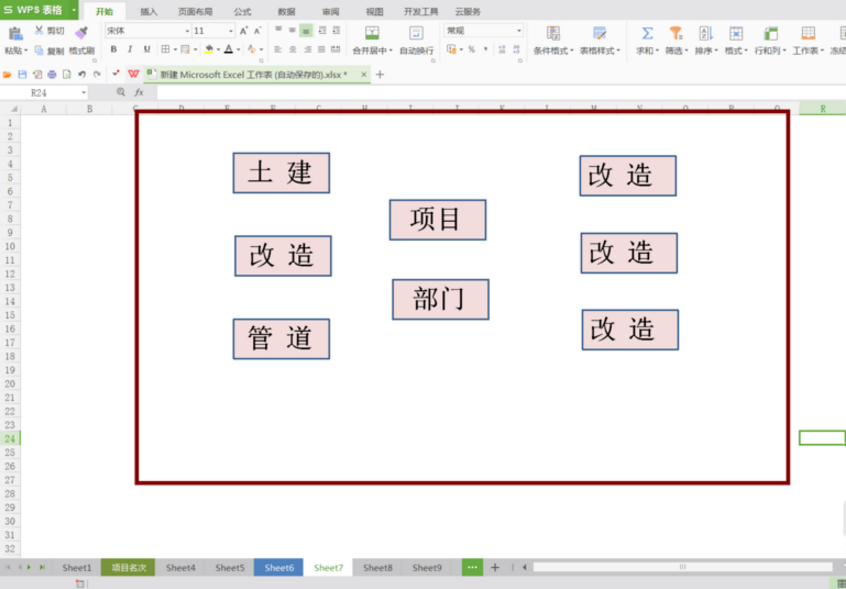Screen dimensions: 846x589
Task: Click the more sheets ellipsis button
Action: click(472, 567)
